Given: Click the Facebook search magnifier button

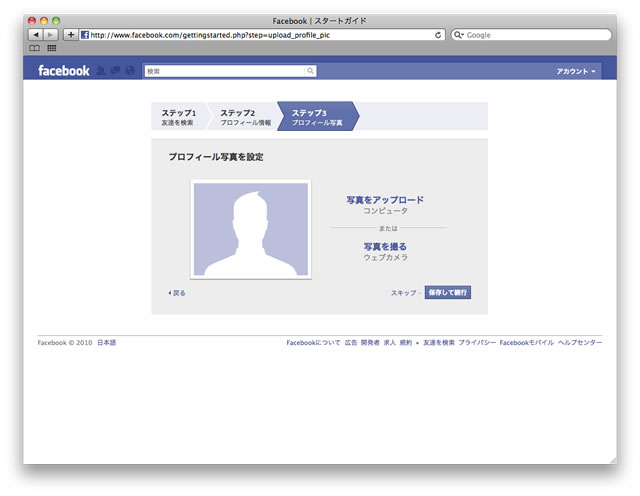Looking at the screenshot, I should tap(310, 71).
